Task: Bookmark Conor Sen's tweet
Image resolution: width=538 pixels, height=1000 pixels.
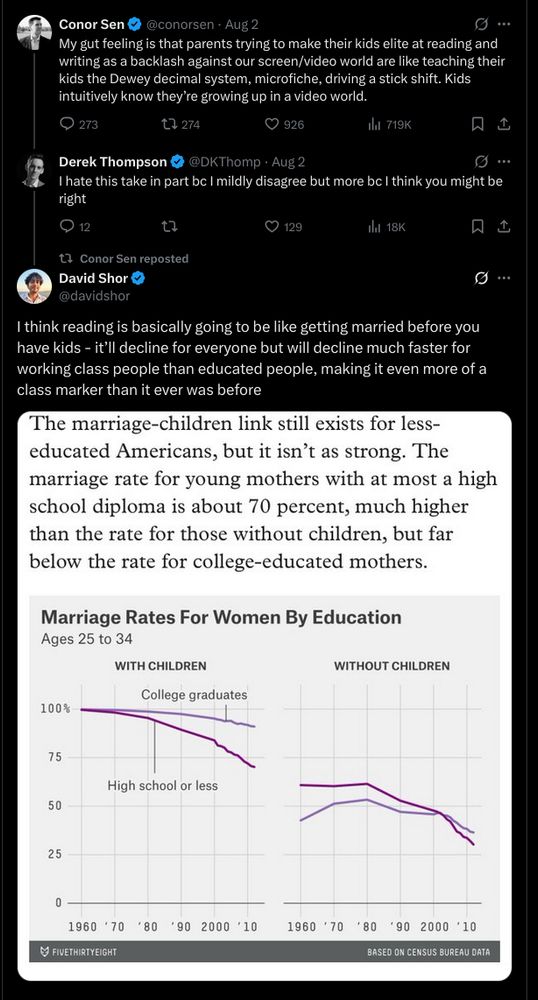Action: (x=477, y=124)
